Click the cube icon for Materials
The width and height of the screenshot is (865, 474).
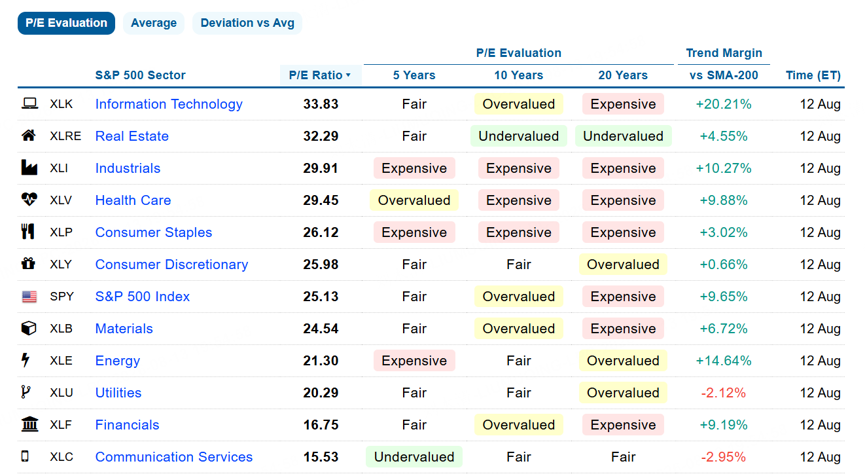pos(29,328)
